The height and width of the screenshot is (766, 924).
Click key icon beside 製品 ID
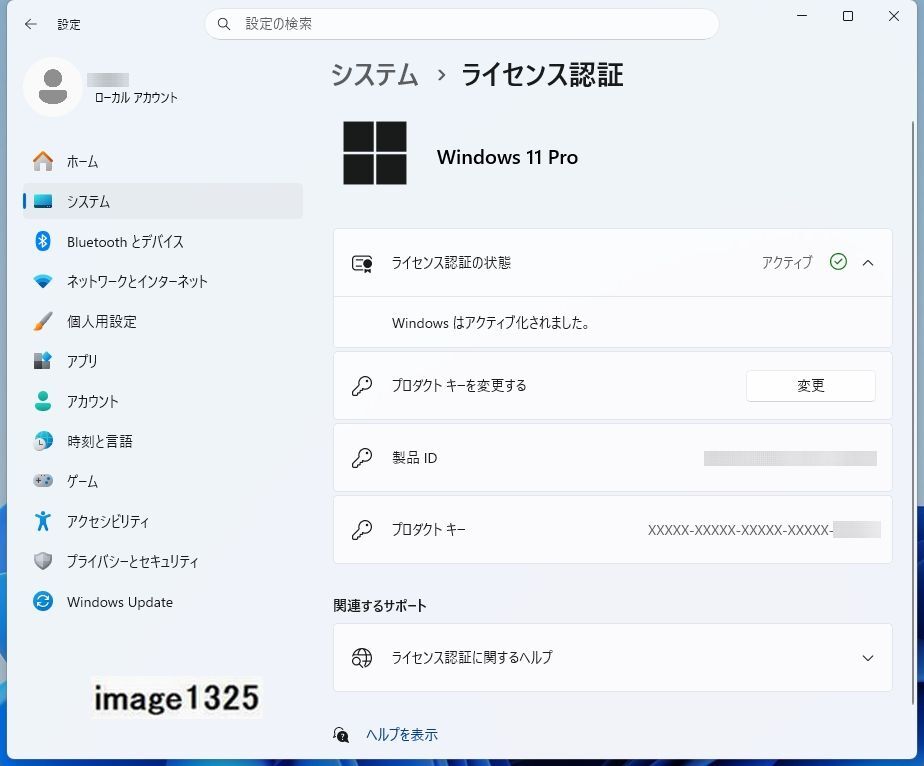[362, 458]
